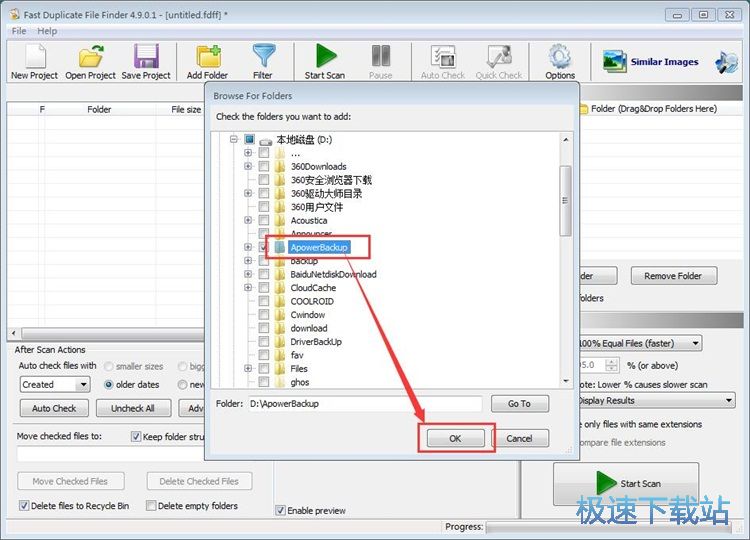Click the Similar Images banner
This screenshot has width=750, height=540.
(650, 62)
